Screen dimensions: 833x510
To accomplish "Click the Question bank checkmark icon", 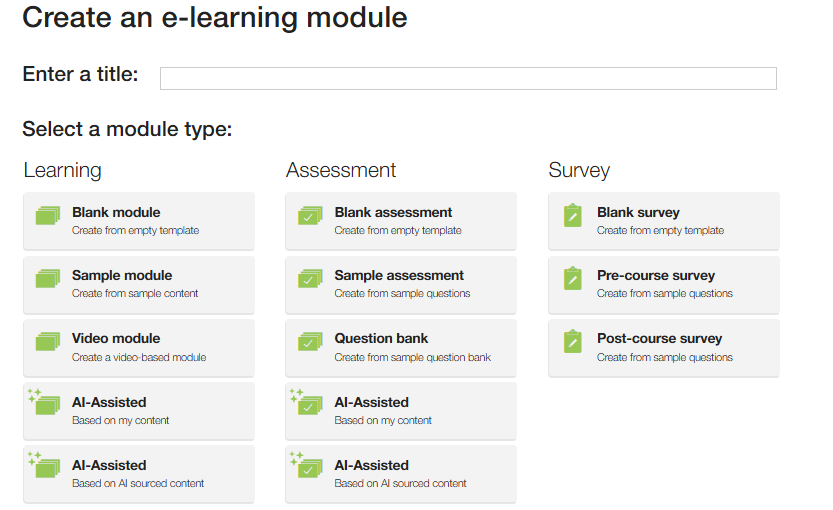I will pyautogui.click(x=310, y=342).
